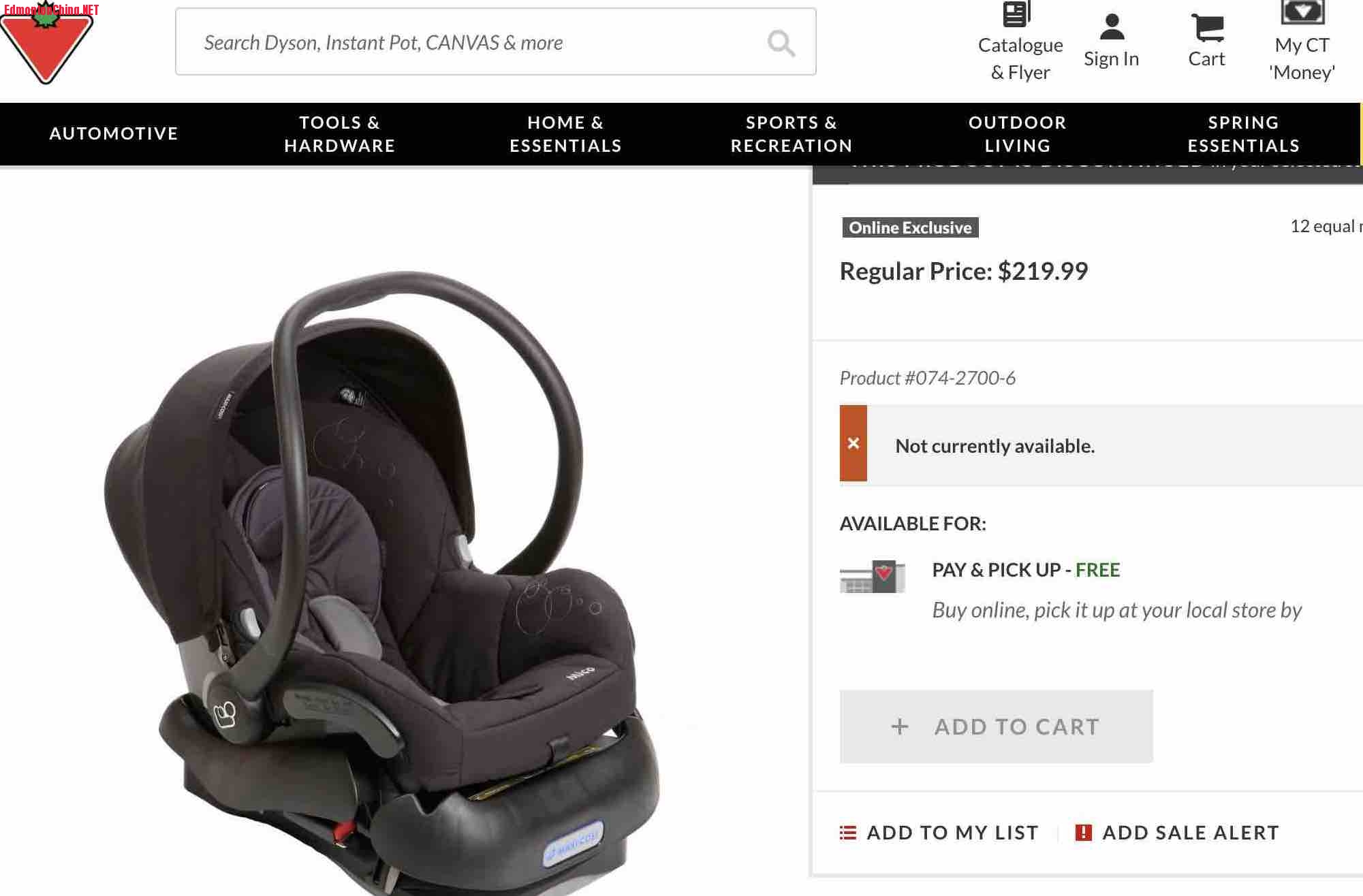Click the infant car seat product image

[381, 579]
